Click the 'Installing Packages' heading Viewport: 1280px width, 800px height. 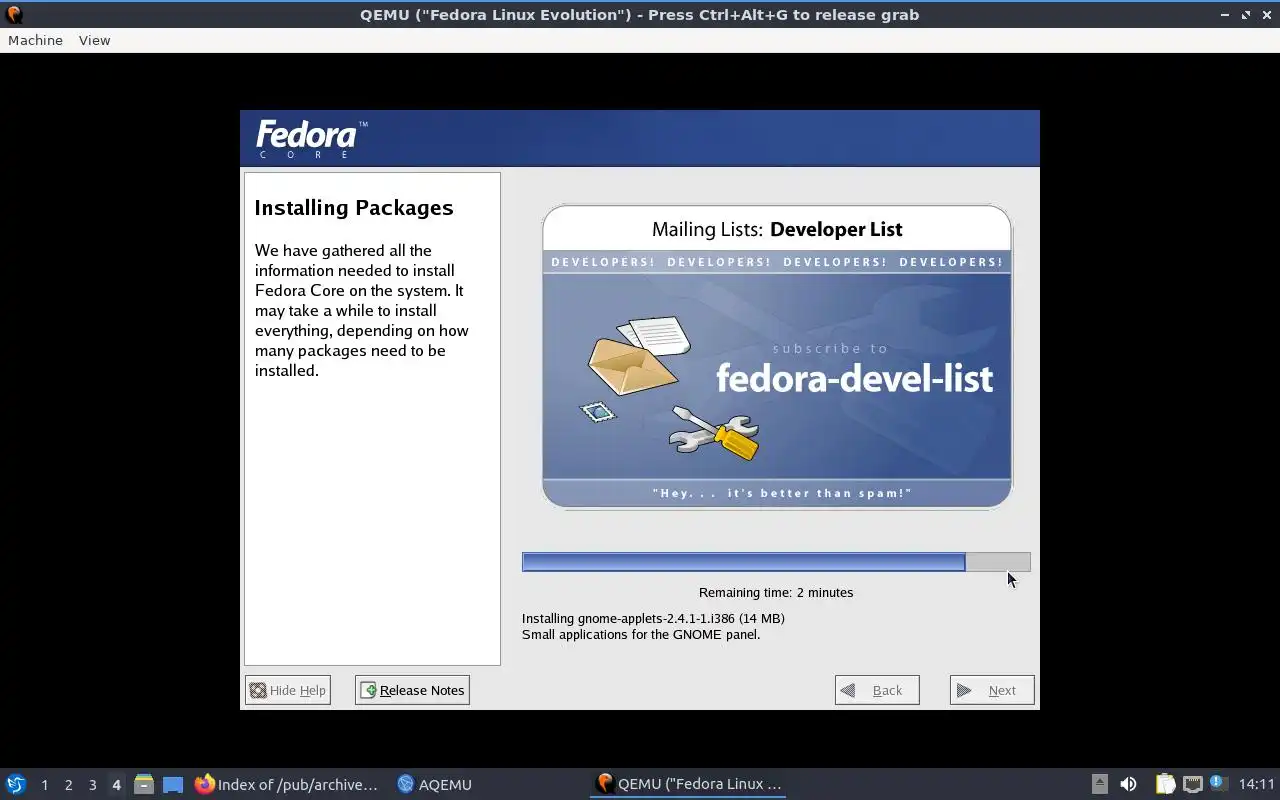pyautogui.click(x=353, y=207)
